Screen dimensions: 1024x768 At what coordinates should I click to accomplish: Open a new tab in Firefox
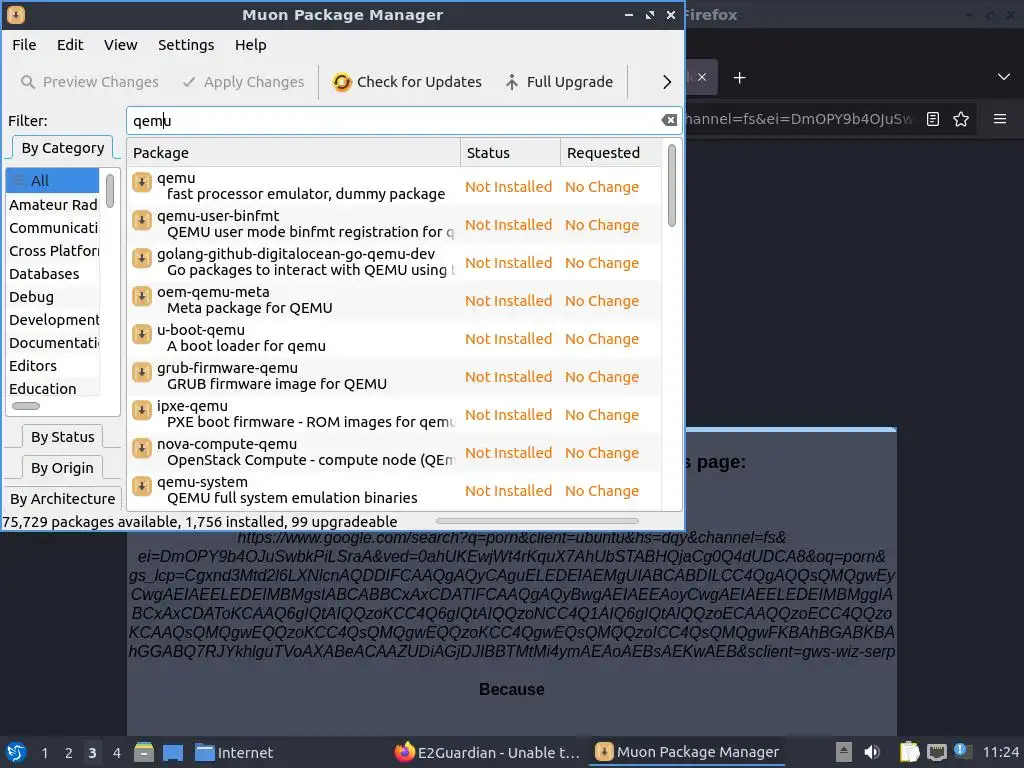tap(739, 78)
